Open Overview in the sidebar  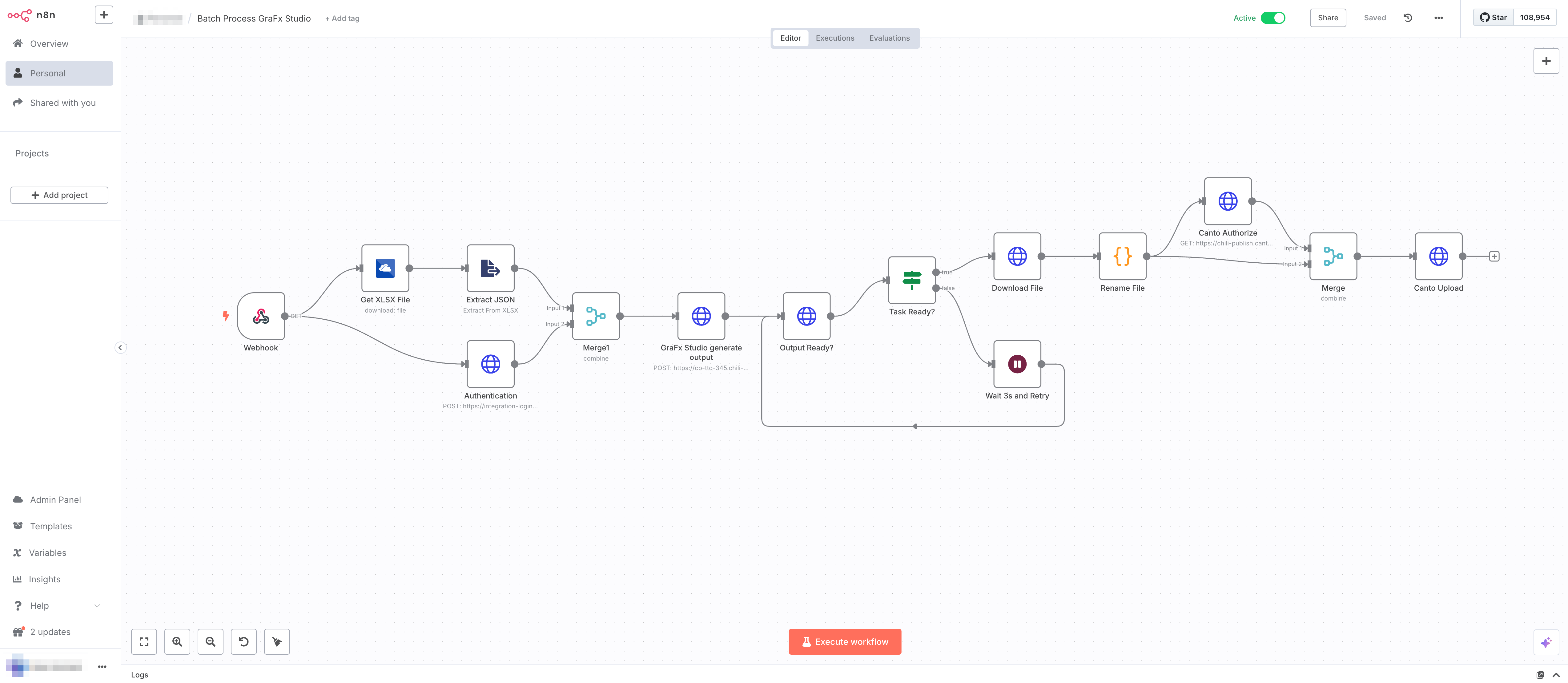[59, 43]
